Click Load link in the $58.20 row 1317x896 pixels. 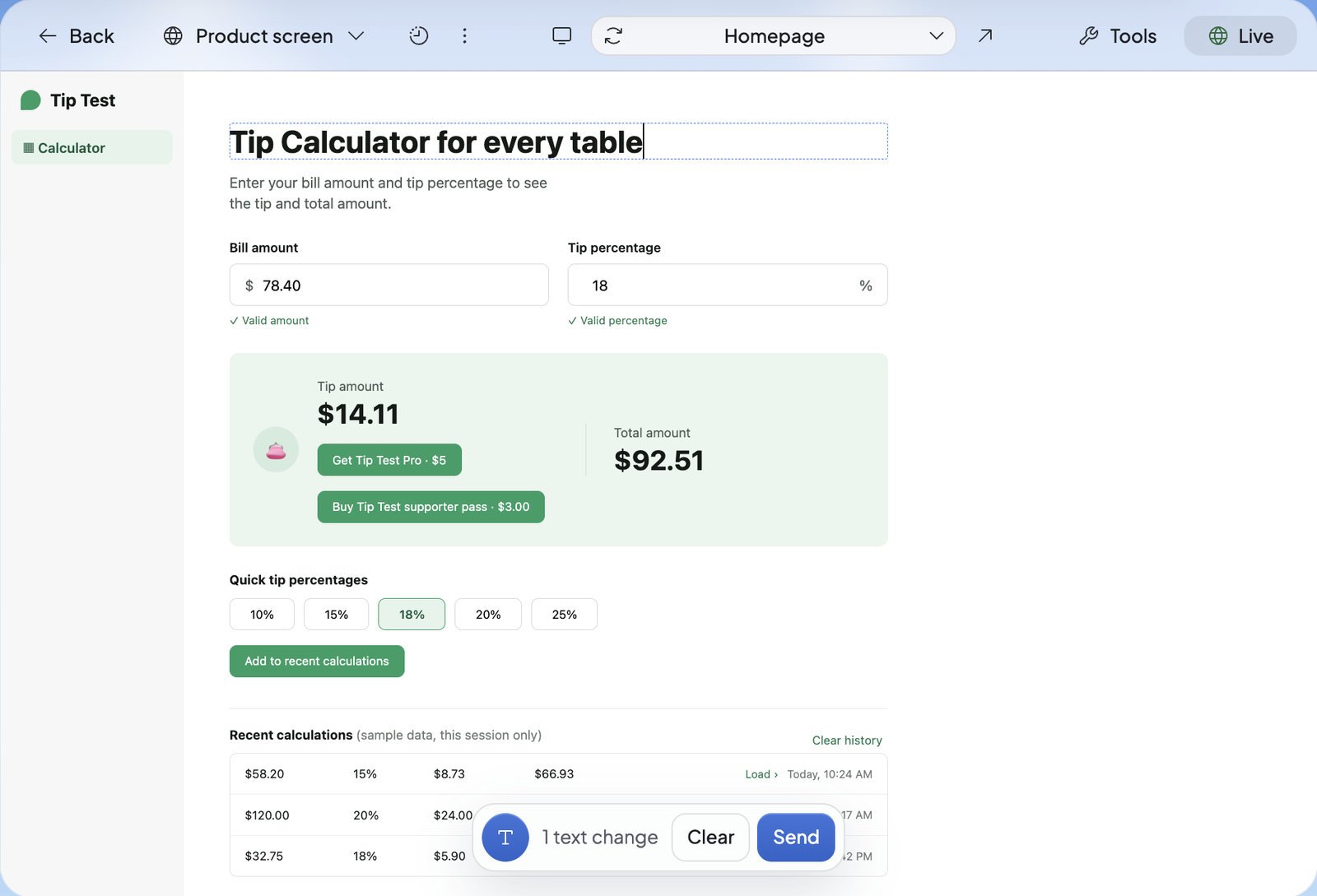(761, 774)
